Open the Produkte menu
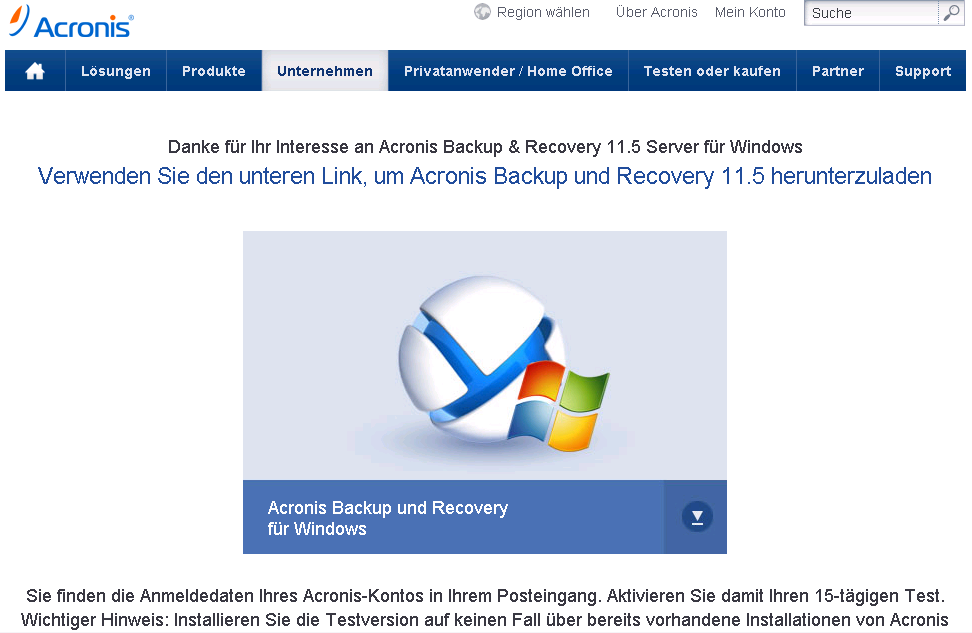The image size is (972, 633). click(x=214, y=71)
